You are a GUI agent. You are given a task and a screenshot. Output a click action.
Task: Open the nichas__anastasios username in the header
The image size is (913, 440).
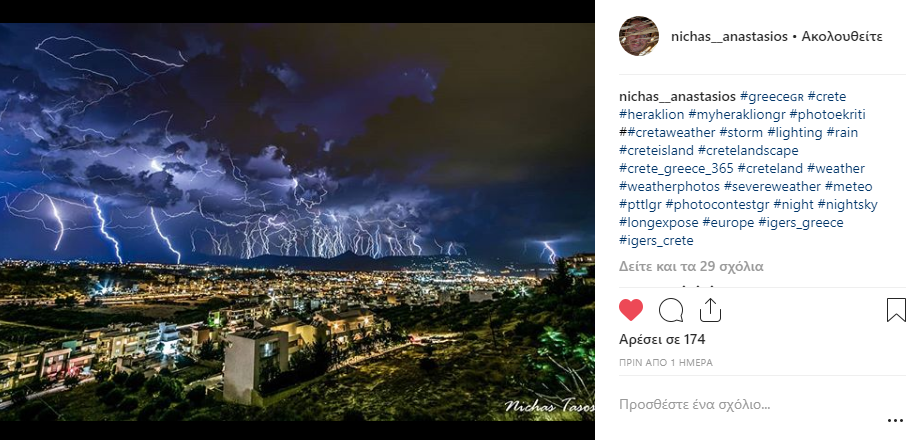[x=729, y=37]
